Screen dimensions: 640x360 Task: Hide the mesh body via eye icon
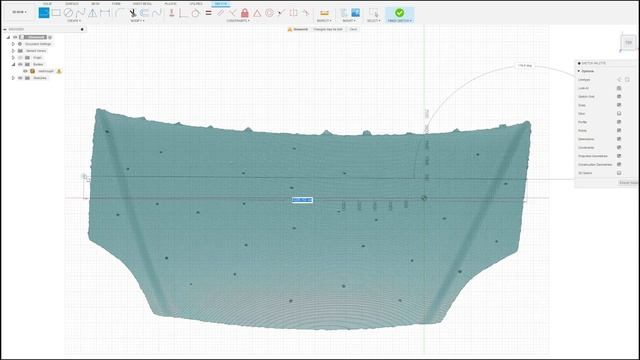click(x=25, y=71)
